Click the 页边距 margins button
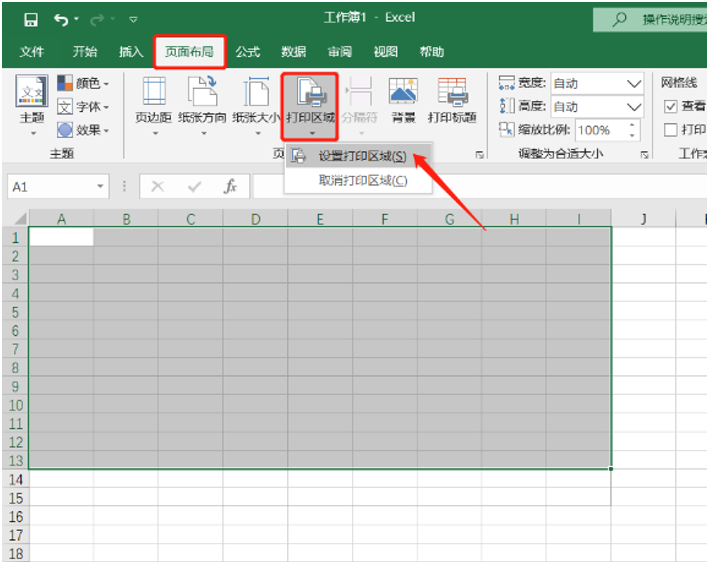The height and width of the screenshot is (562, 707). point(154,106)
